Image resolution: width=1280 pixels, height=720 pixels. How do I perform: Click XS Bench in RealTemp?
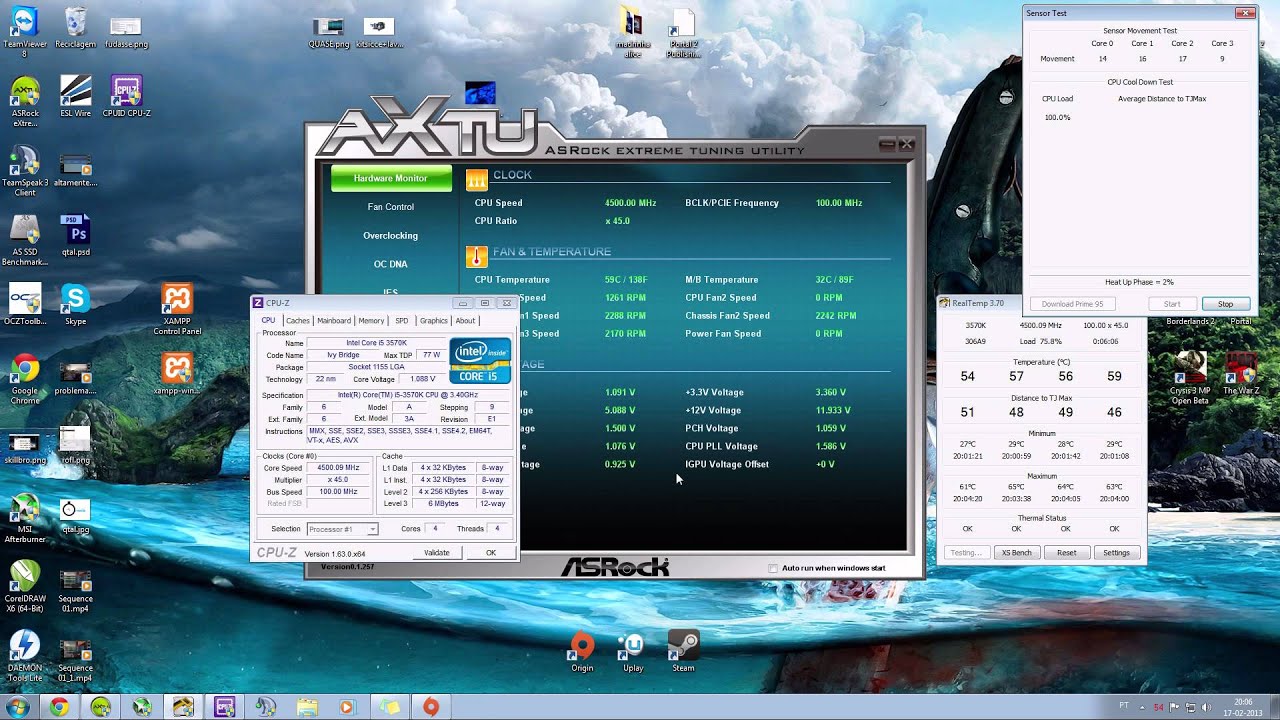tap(1017, 553)
